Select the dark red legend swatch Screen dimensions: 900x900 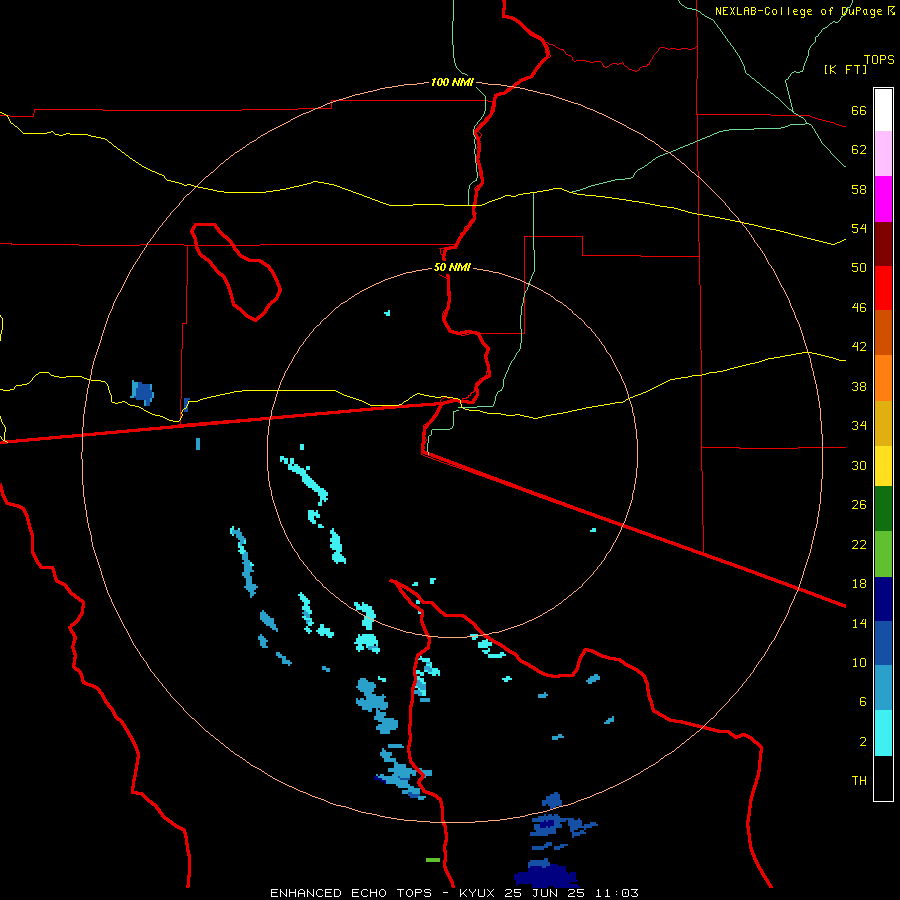[x=883, y=244]
